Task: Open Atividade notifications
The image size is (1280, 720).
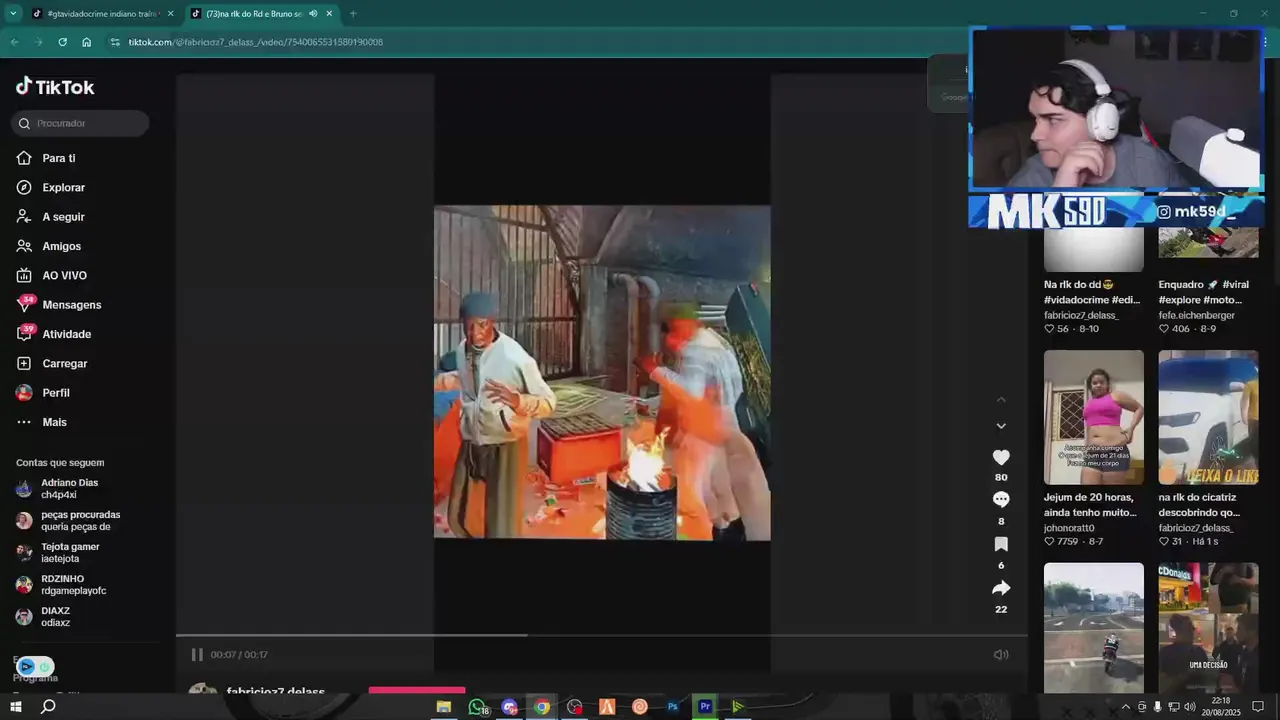Action: click(54, 334)
